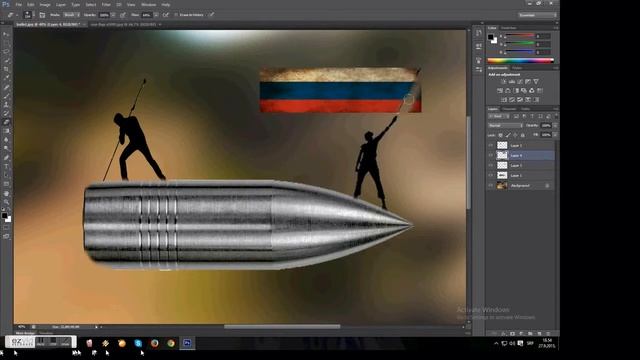This screenshot has width=640, height=360.
Task: Select the active Eraser tool in toolbox
Action: 6,122
